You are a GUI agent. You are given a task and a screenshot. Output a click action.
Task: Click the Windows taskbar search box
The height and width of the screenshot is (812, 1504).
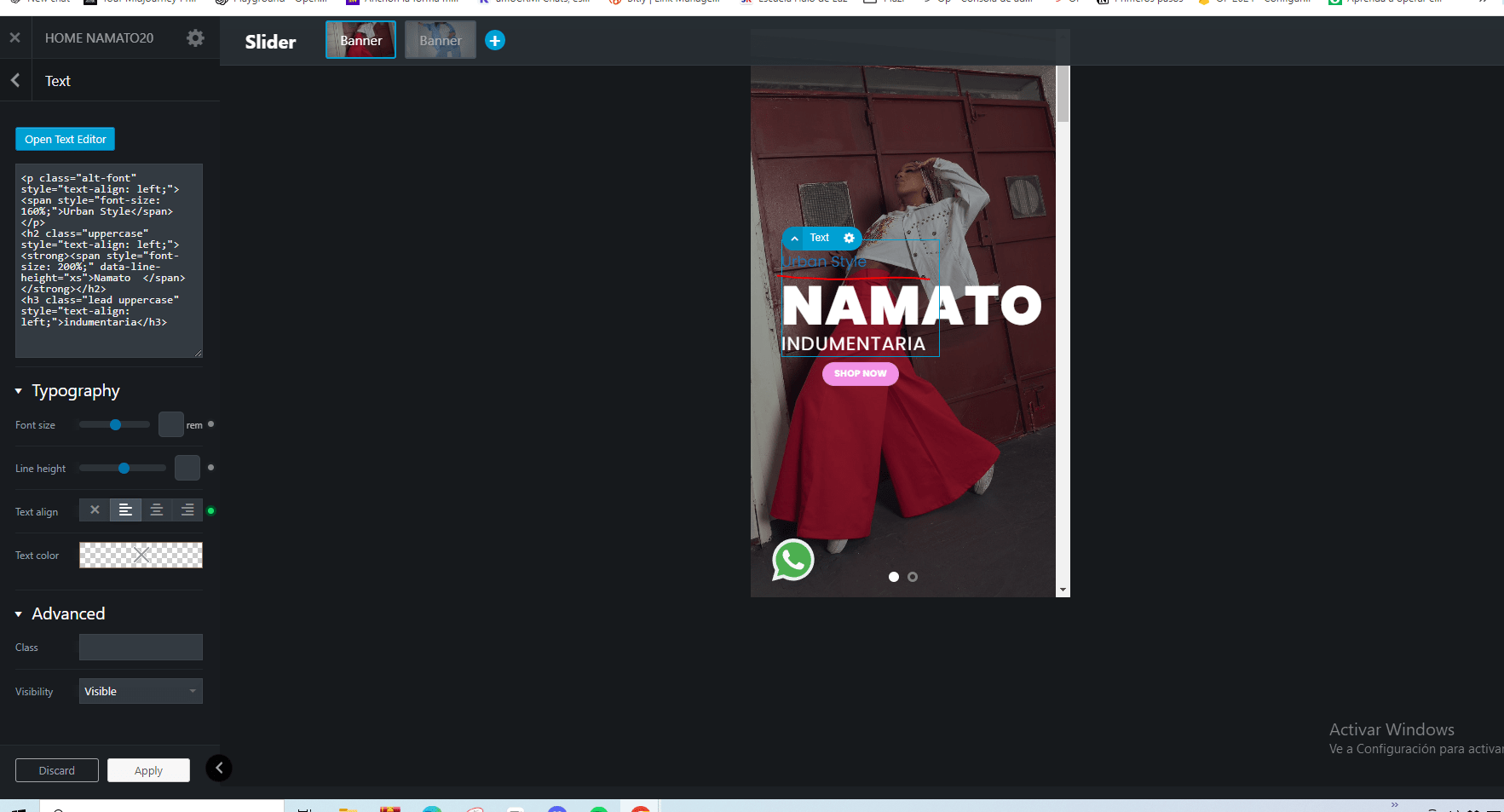pos(162,808)
